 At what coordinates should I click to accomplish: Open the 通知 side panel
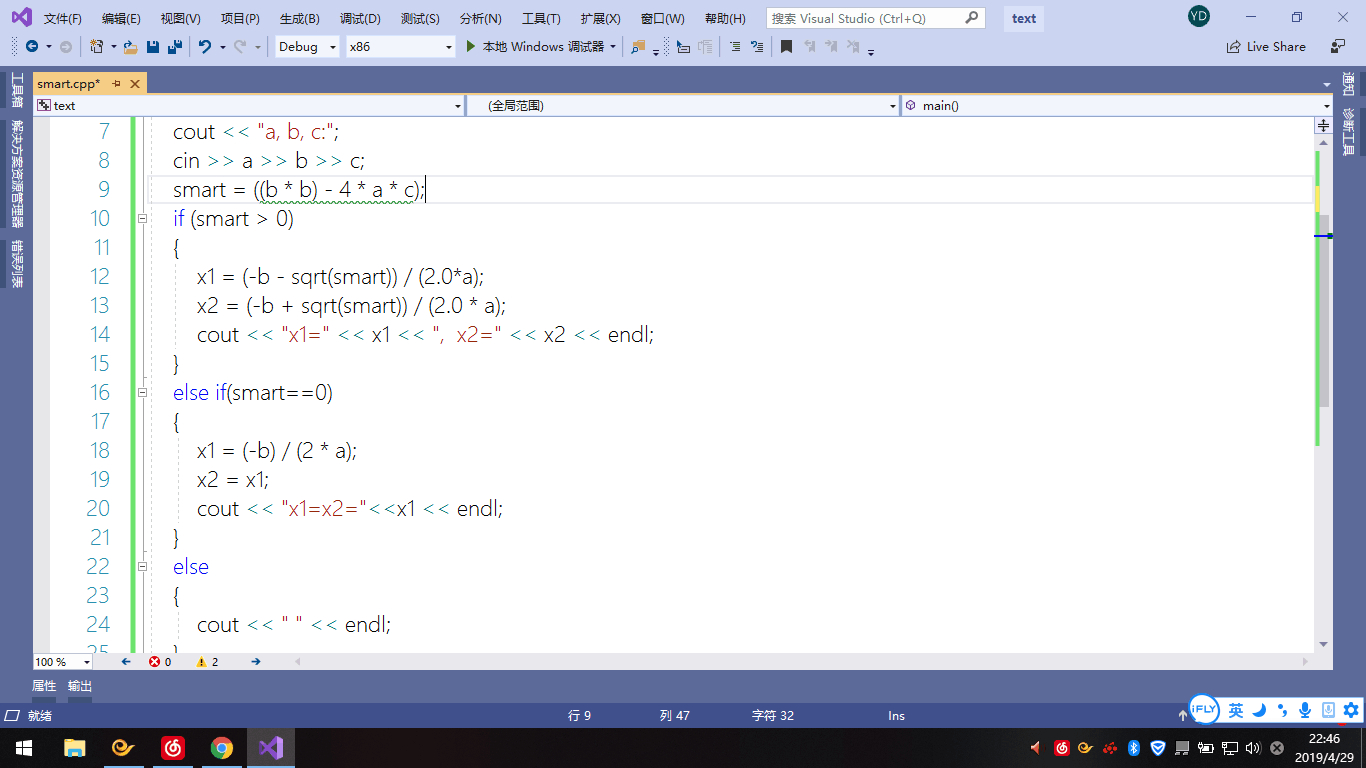click(1348, 84)
